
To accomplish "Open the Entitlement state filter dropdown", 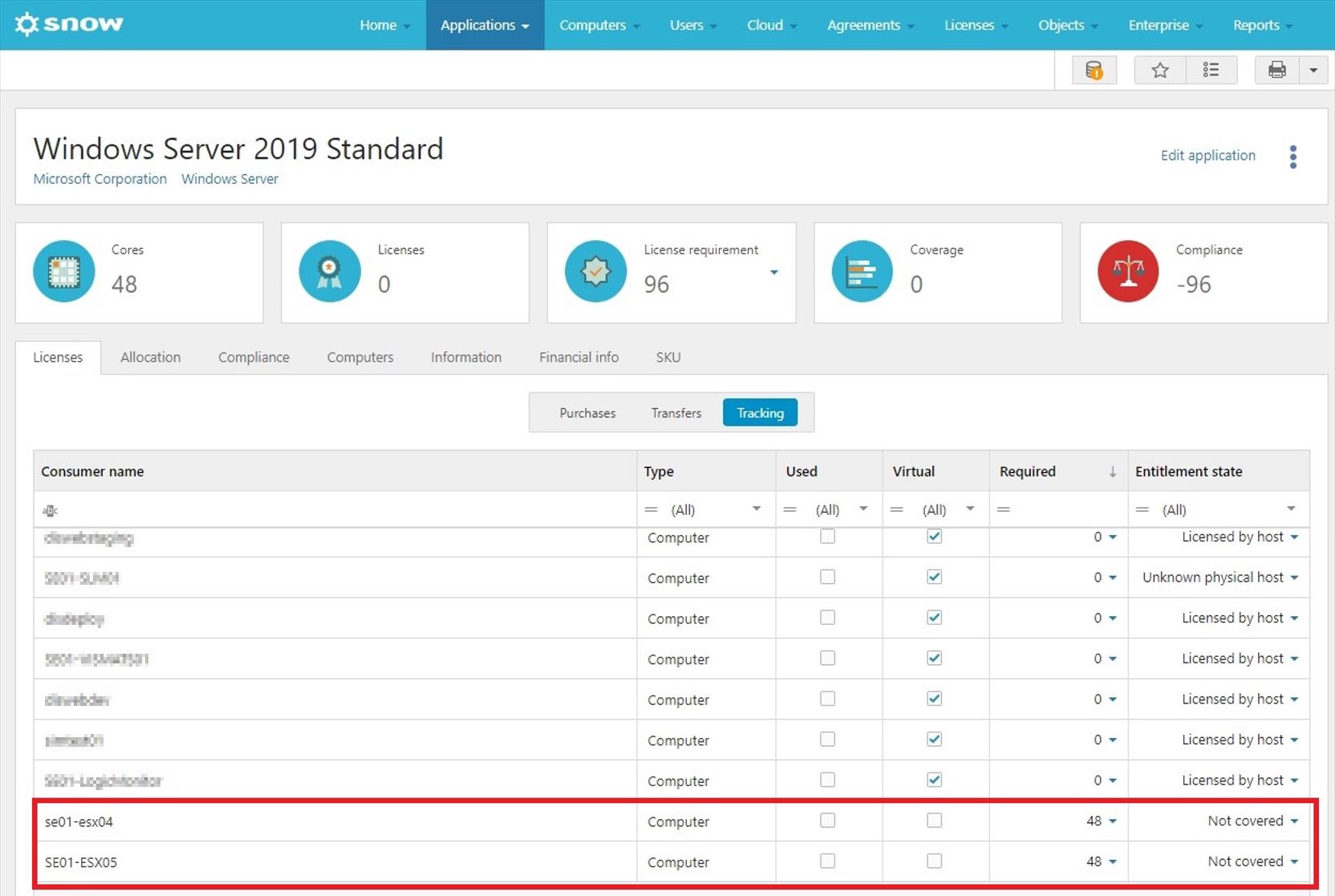I will pos(1291,509).
